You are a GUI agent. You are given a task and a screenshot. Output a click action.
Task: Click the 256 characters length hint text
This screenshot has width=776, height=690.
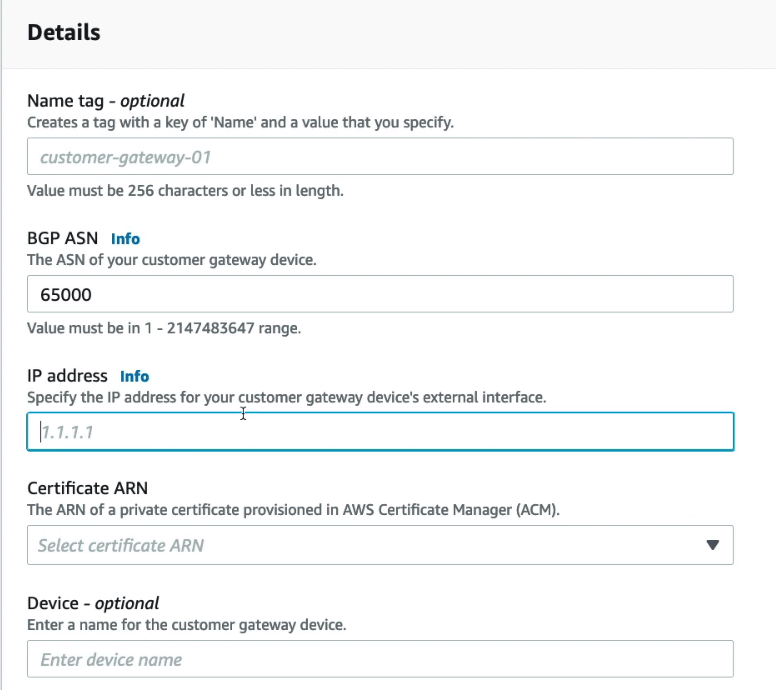[x=185, y=190]
